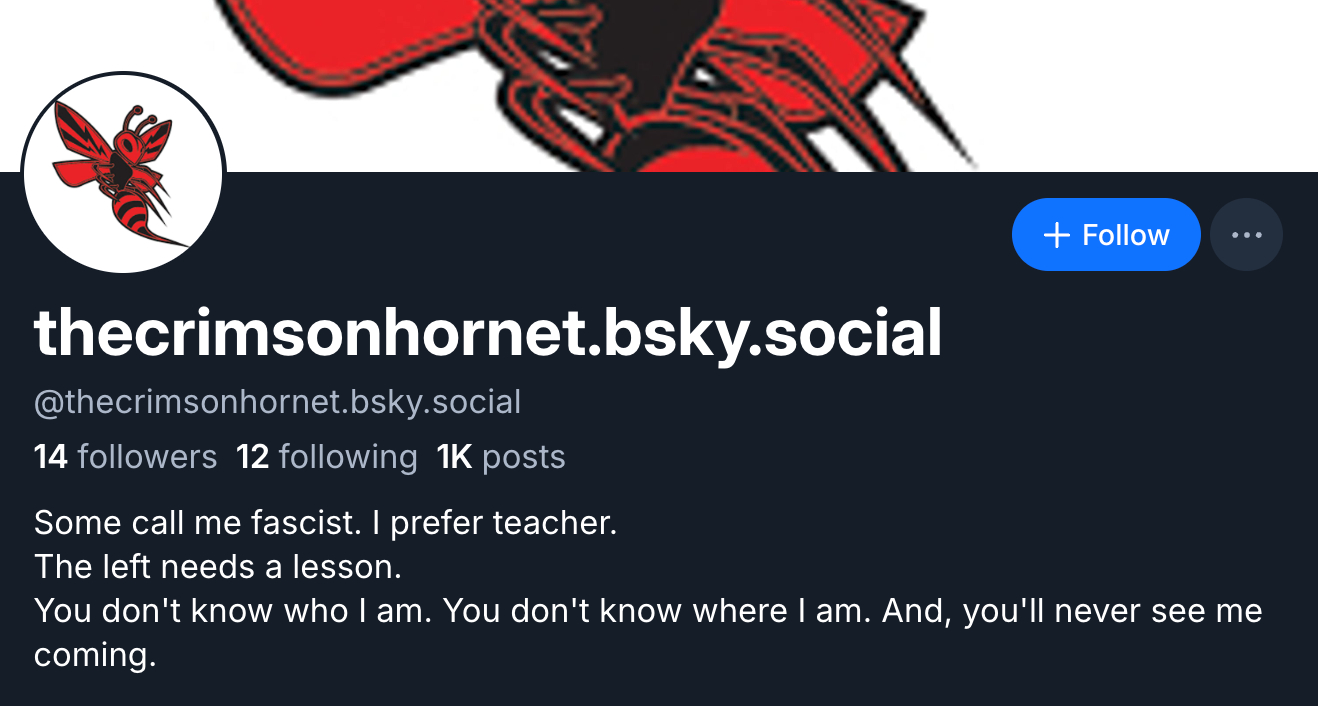Image resolution: width=1318 pixels, height=706 pixels.
Task: Click "The left needs a lesson." text
Action: (x=217, y=567)
